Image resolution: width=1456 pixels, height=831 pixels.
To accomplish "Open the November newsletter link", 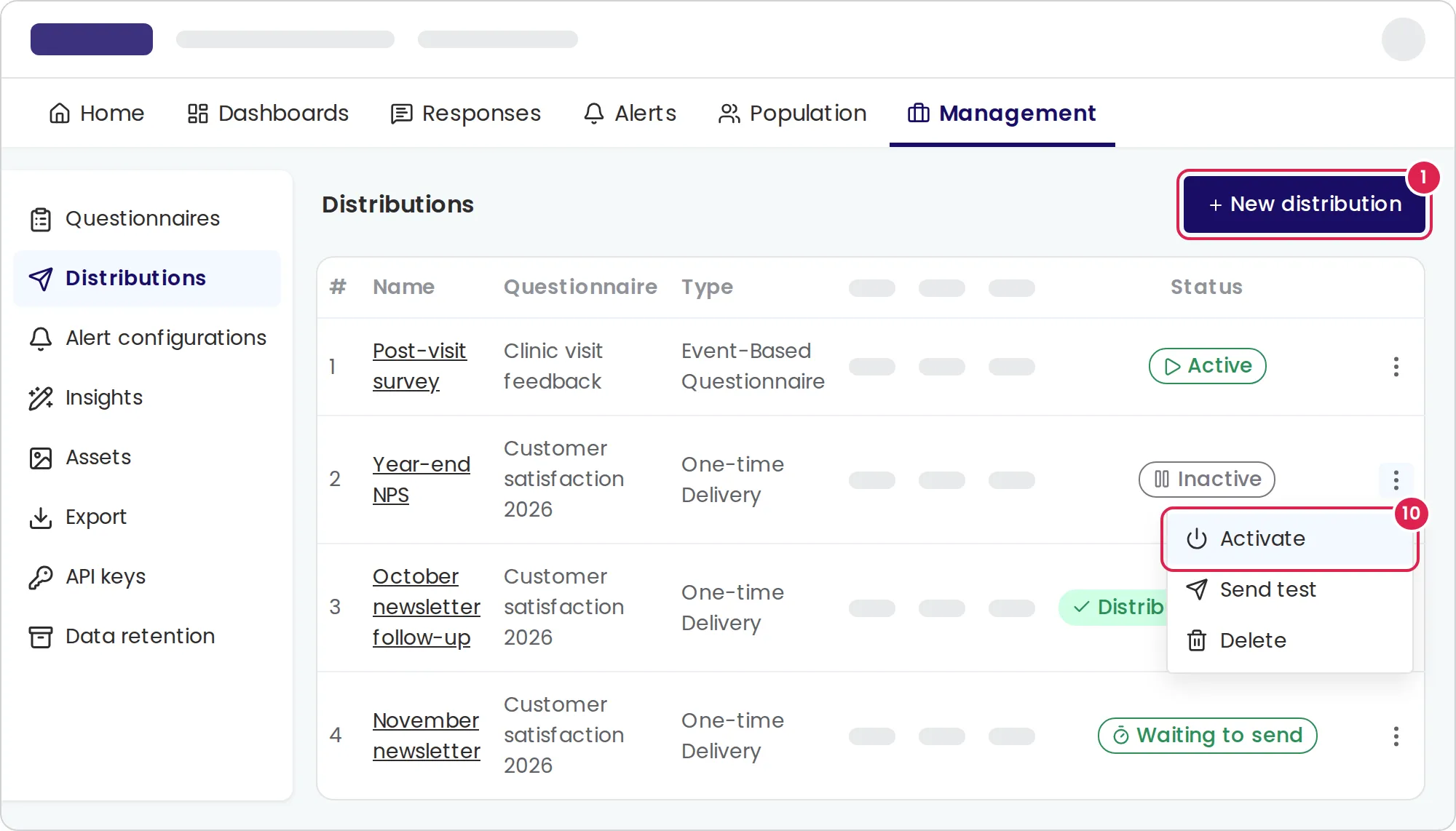I will point(427,736).
